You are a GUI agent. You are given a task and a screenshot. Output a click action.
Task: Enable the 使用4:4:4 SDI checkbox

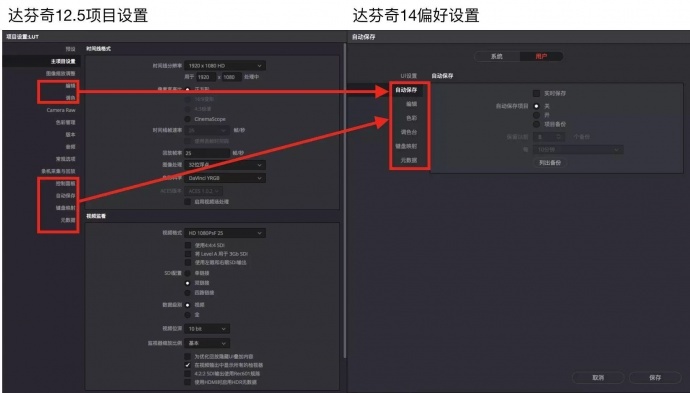(x=188, y=245)
